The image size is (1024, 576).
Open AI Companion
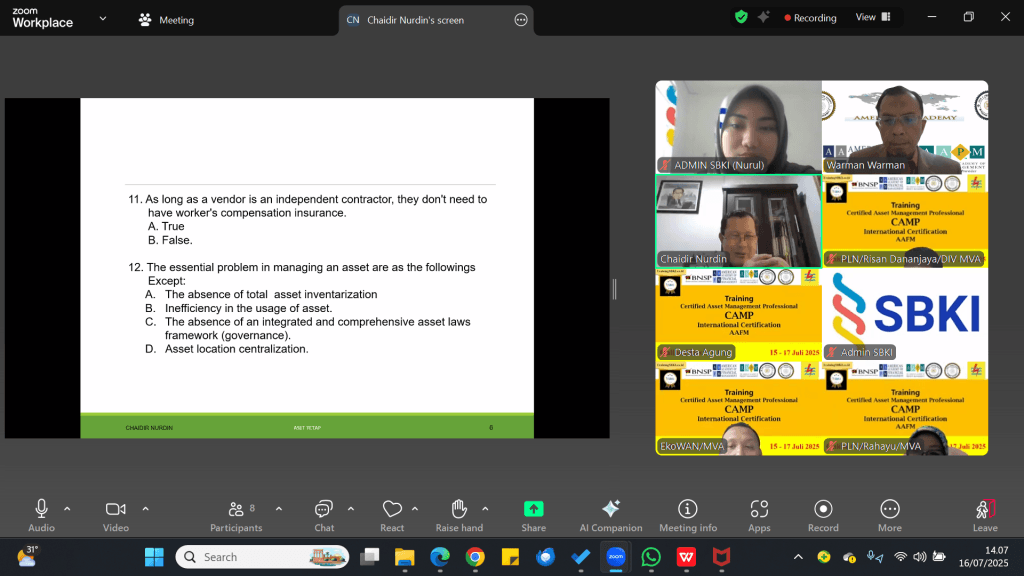tap(611, 515)
